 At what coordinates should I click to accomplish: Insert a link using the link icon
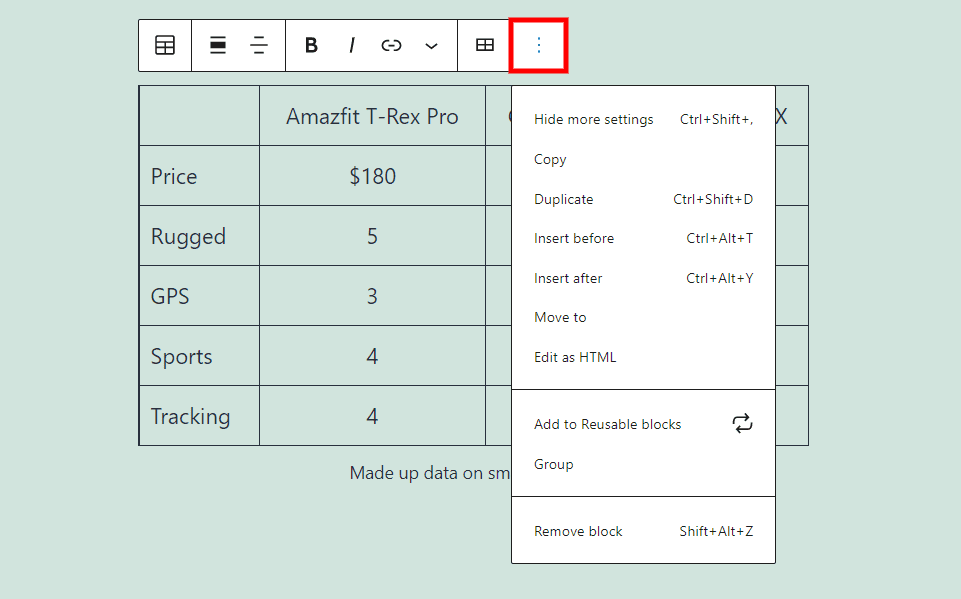(391, 45)
